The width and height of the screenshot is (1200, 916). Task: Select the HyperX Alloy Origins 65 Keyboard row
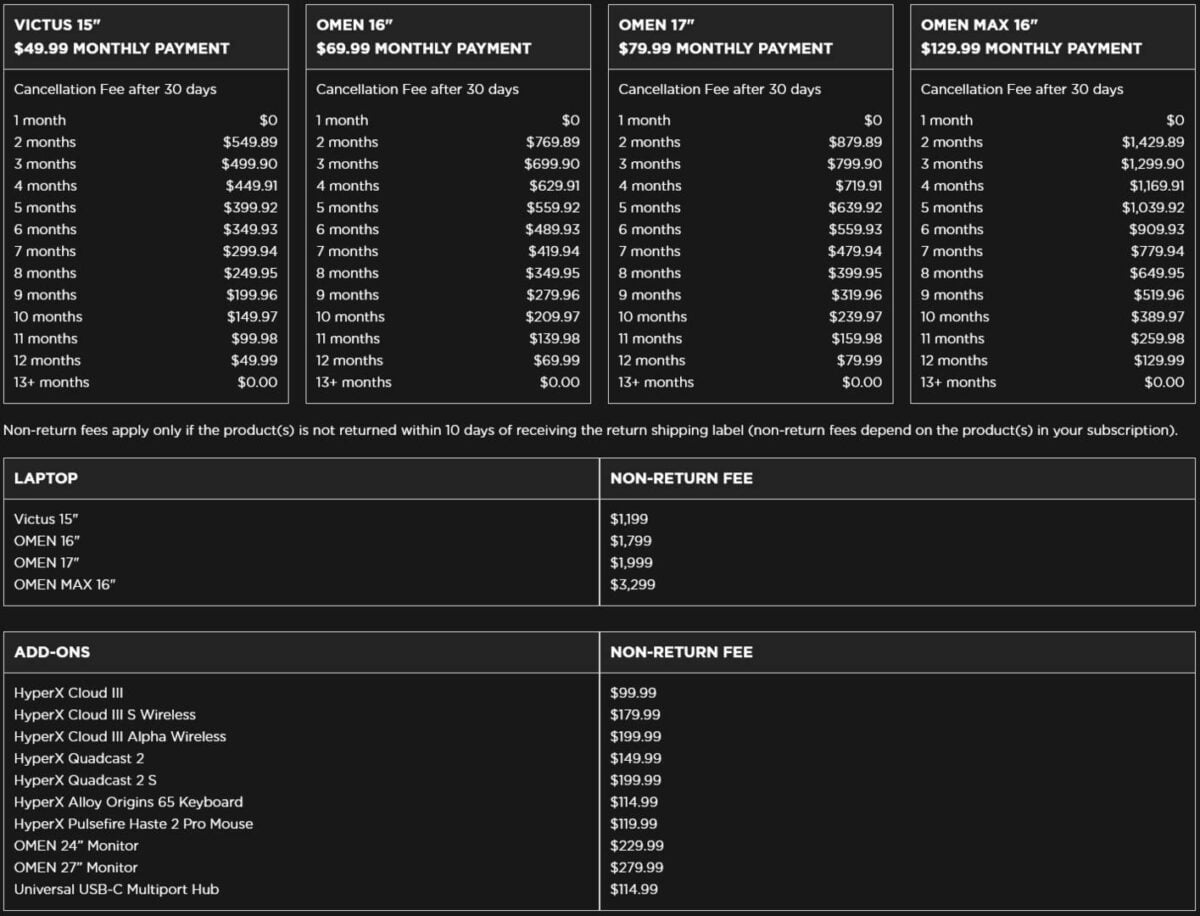coord(128,802)
